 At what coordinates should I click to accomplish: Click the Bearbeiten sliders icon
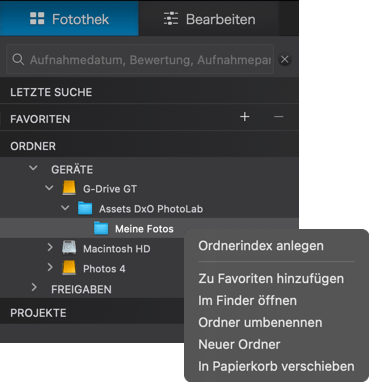coord(171,19)
